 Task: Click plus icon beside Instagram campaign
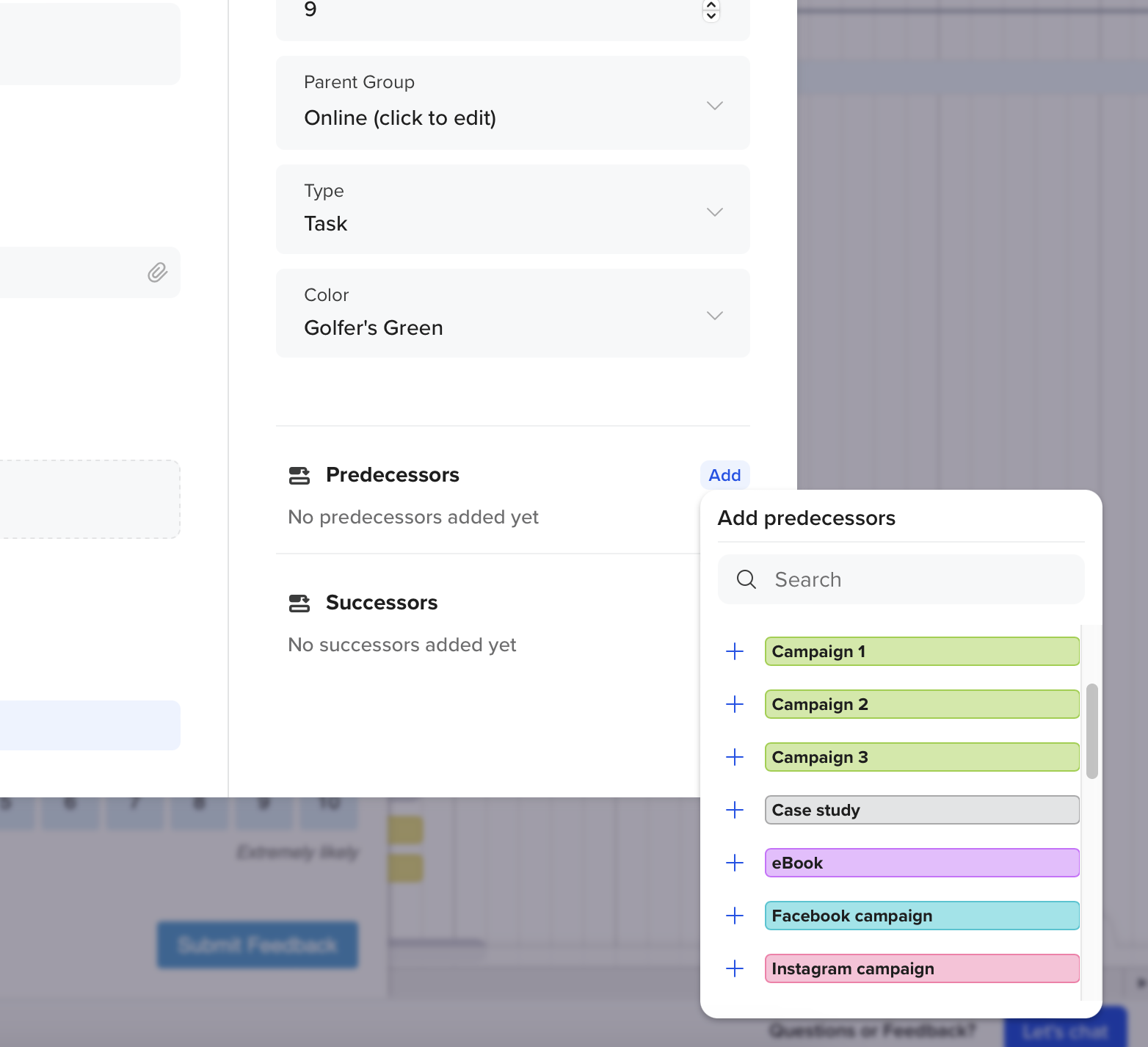pos(734,968)
